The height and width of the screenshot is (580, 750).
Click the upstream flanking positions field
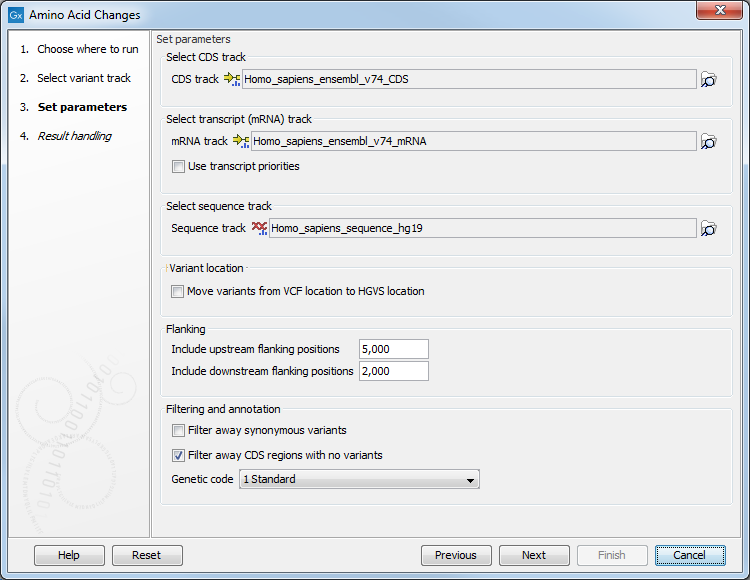[393, 349]
